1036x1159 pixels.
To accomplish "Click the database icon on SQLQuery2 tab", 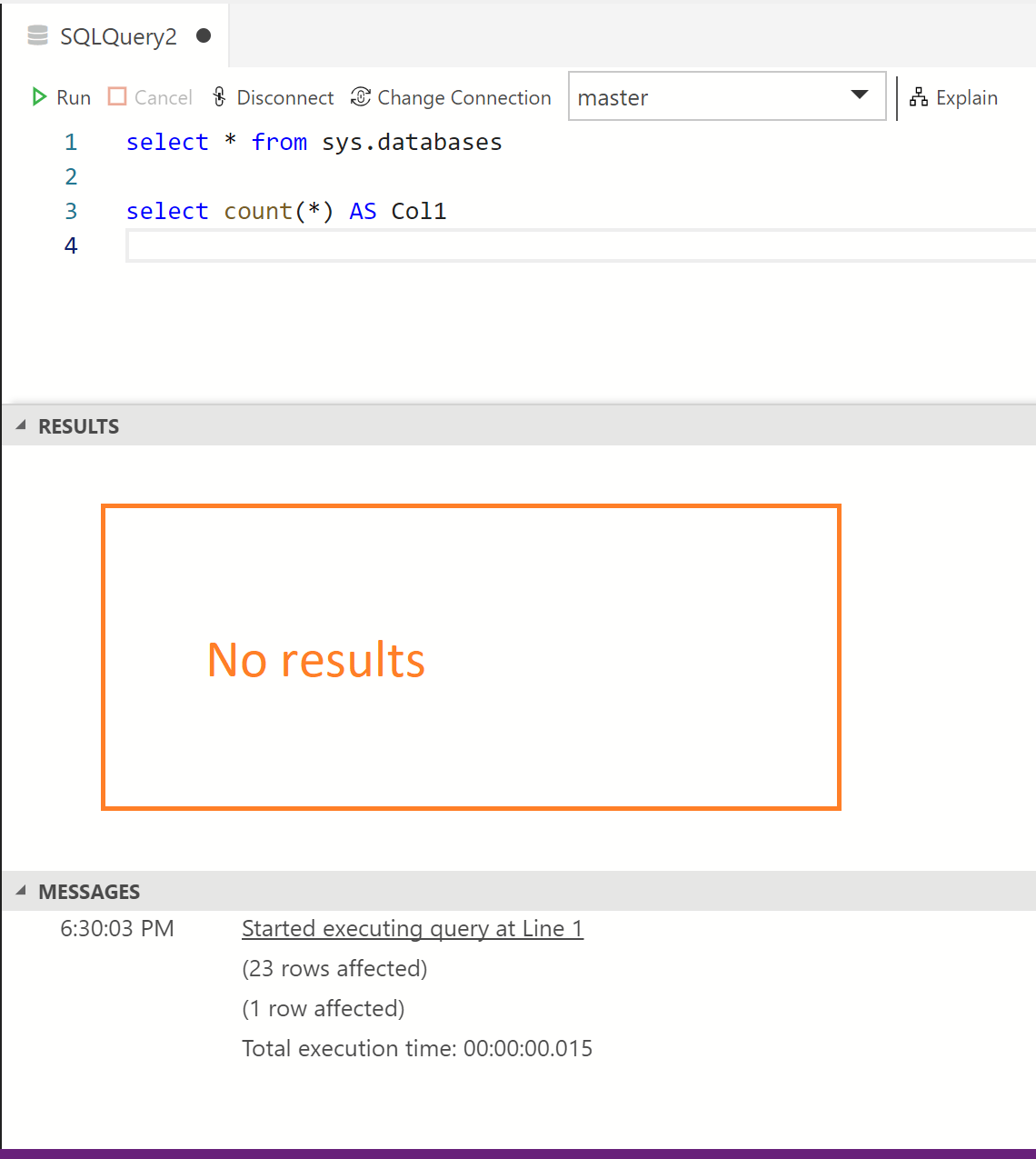I will pos(36,35).
